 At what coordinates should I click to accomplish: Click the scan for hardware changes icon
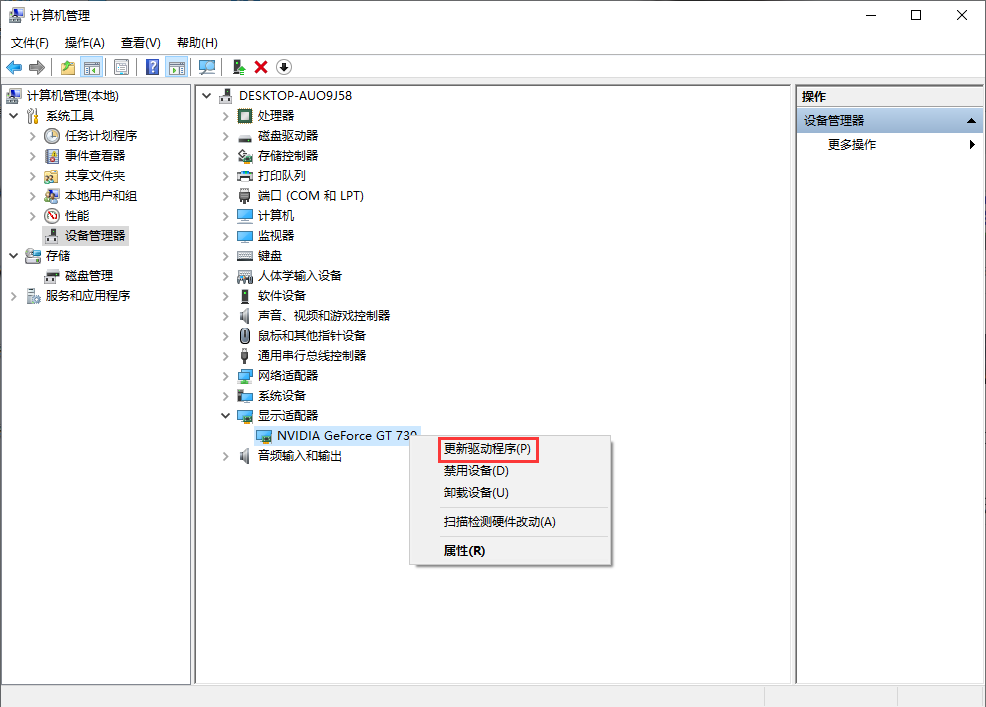pos(207,67)
